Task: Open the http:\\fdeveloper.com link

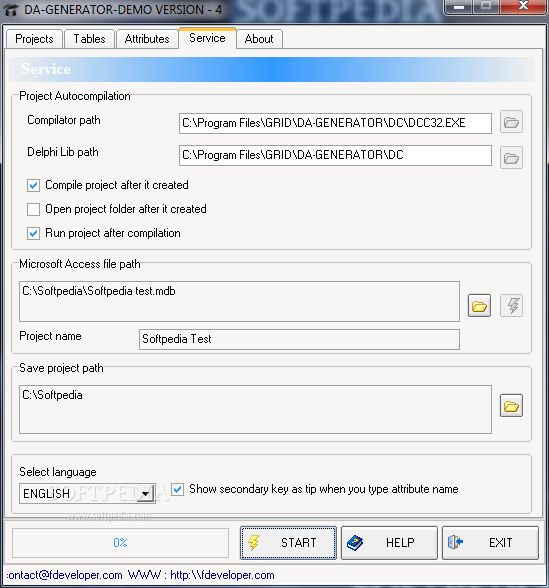Action: pos(222,575)
